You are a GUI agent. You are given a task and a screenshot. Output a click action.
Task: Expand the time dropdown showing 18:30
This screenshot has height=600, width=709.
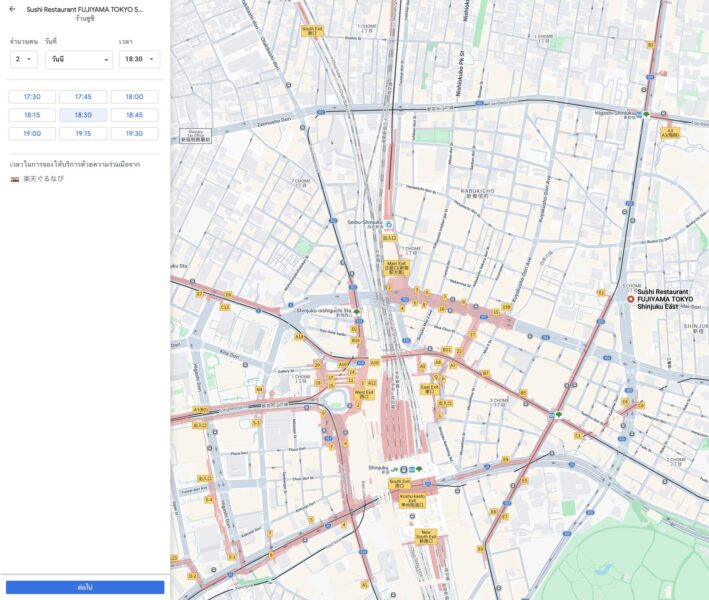tap(138, 60)
